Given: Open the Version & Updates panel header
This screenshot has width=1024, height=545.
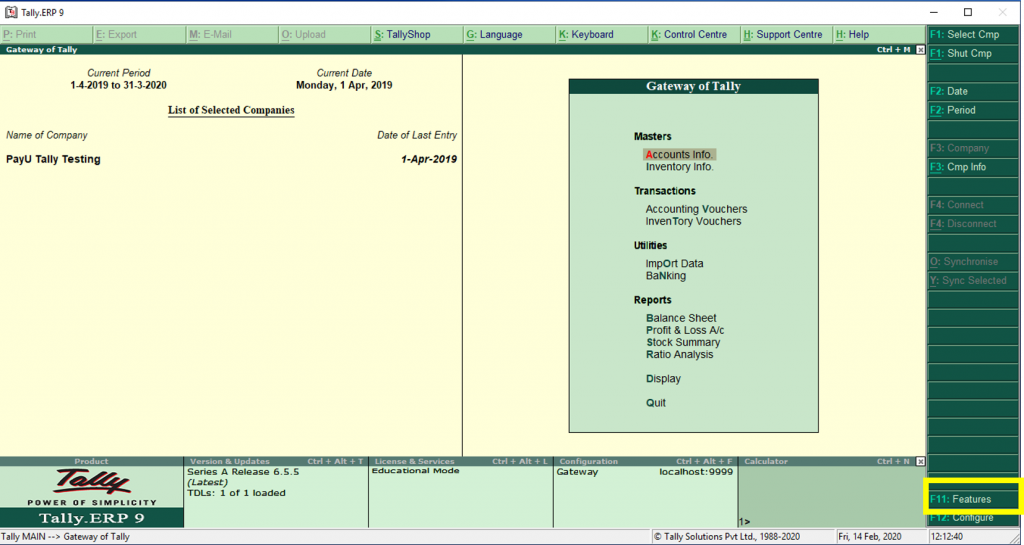Looking at the screenshot, I should (276, 461).
